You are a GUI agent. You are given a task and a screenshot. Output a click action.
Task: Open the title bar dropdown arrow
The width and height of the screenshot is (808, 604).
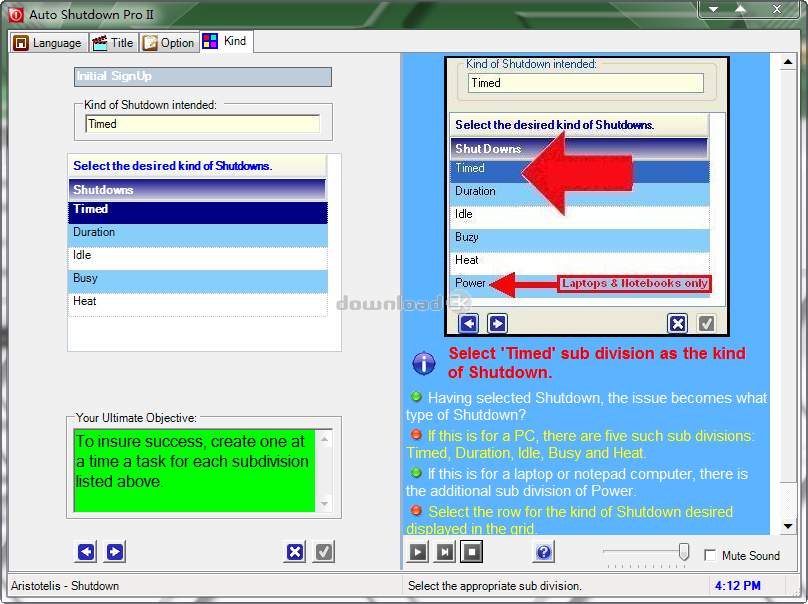[x=711, y=9]
